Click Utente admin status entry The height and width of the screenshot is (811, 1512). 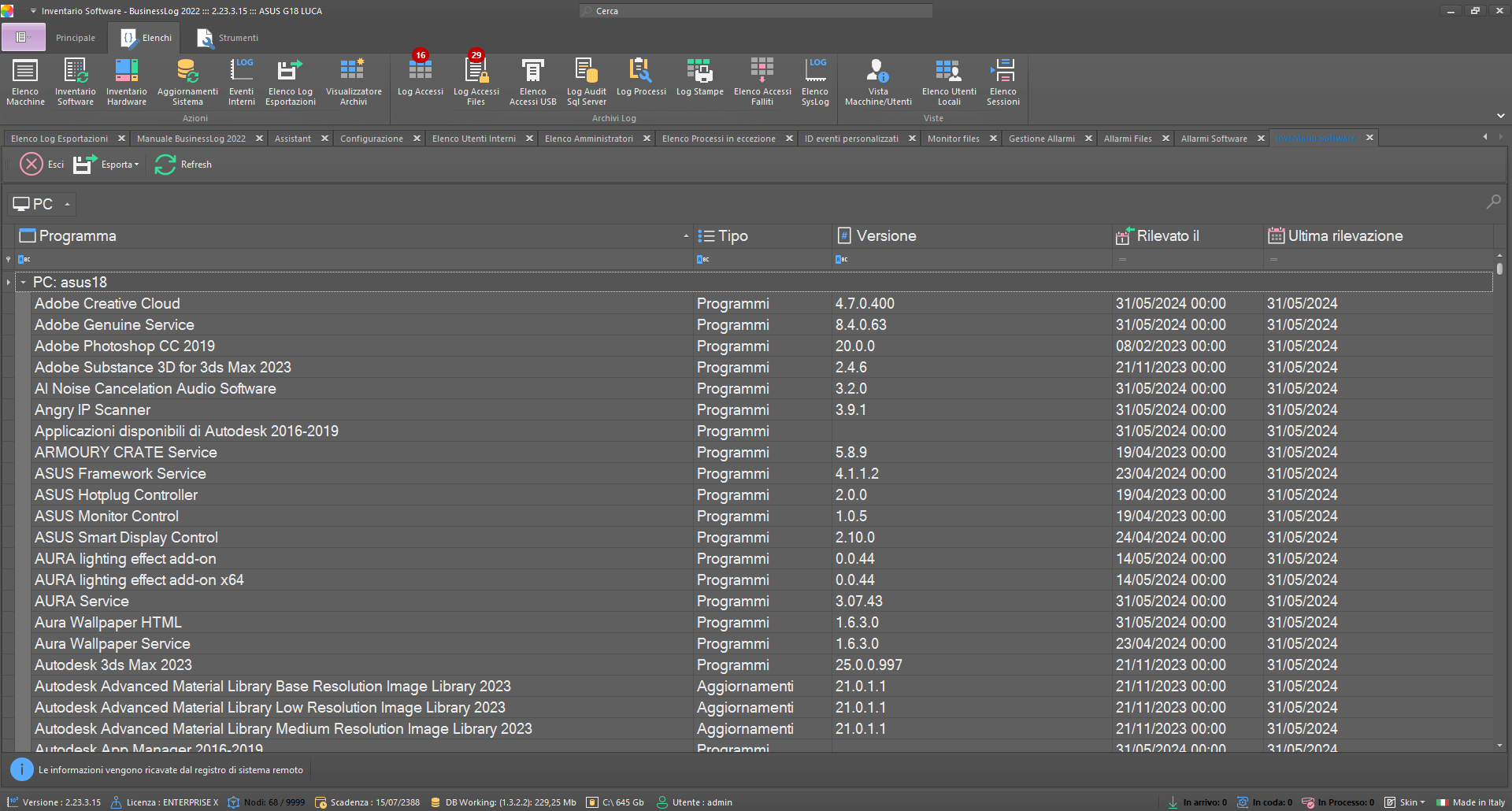click(695, 802)
